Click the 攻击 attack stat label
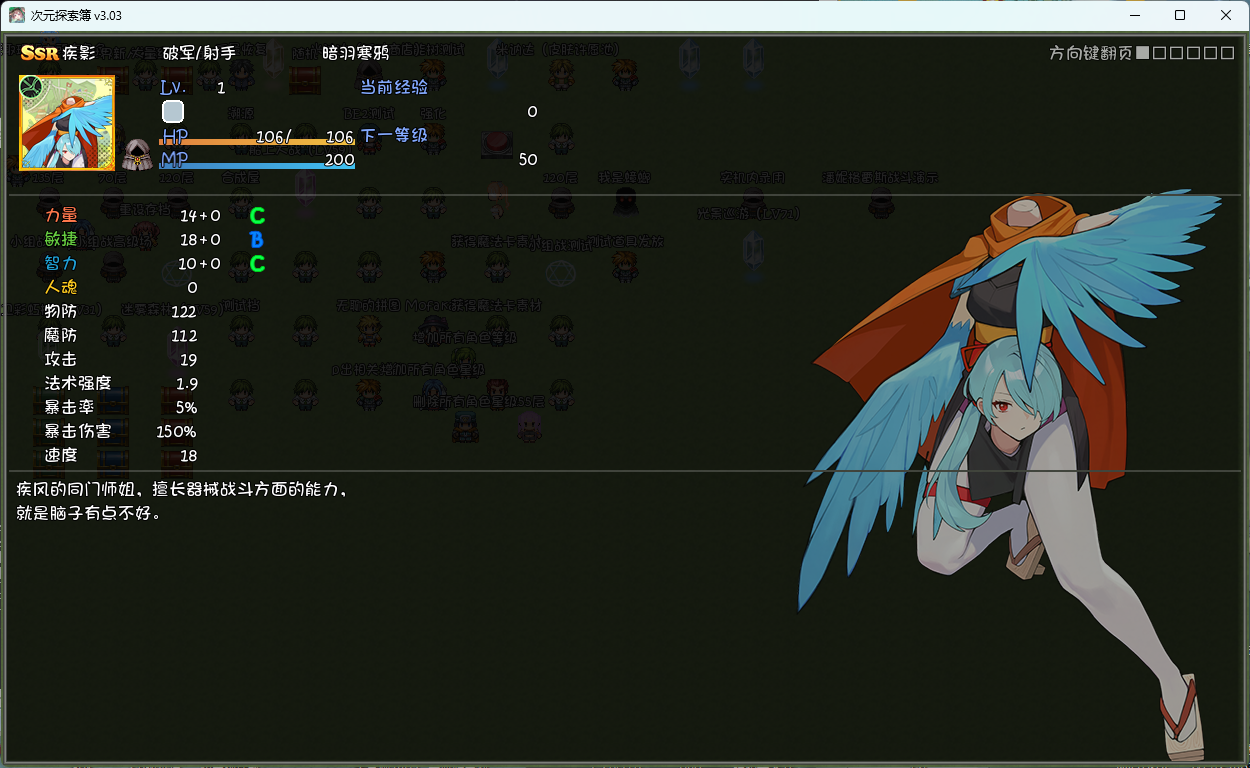Image resolution: width=1250 pixels, height=768 pixels. (61, 359)
